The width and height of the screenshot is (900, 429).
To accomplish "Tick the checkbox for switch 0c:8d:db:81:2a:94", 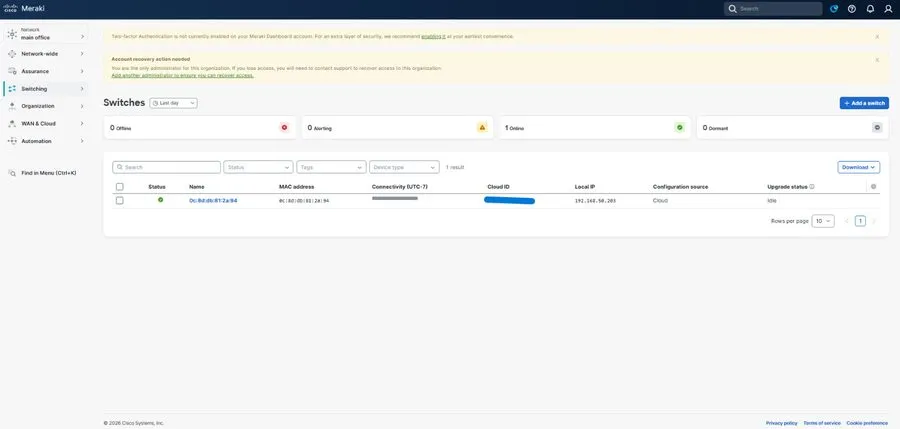I will (x=119, y=200).
